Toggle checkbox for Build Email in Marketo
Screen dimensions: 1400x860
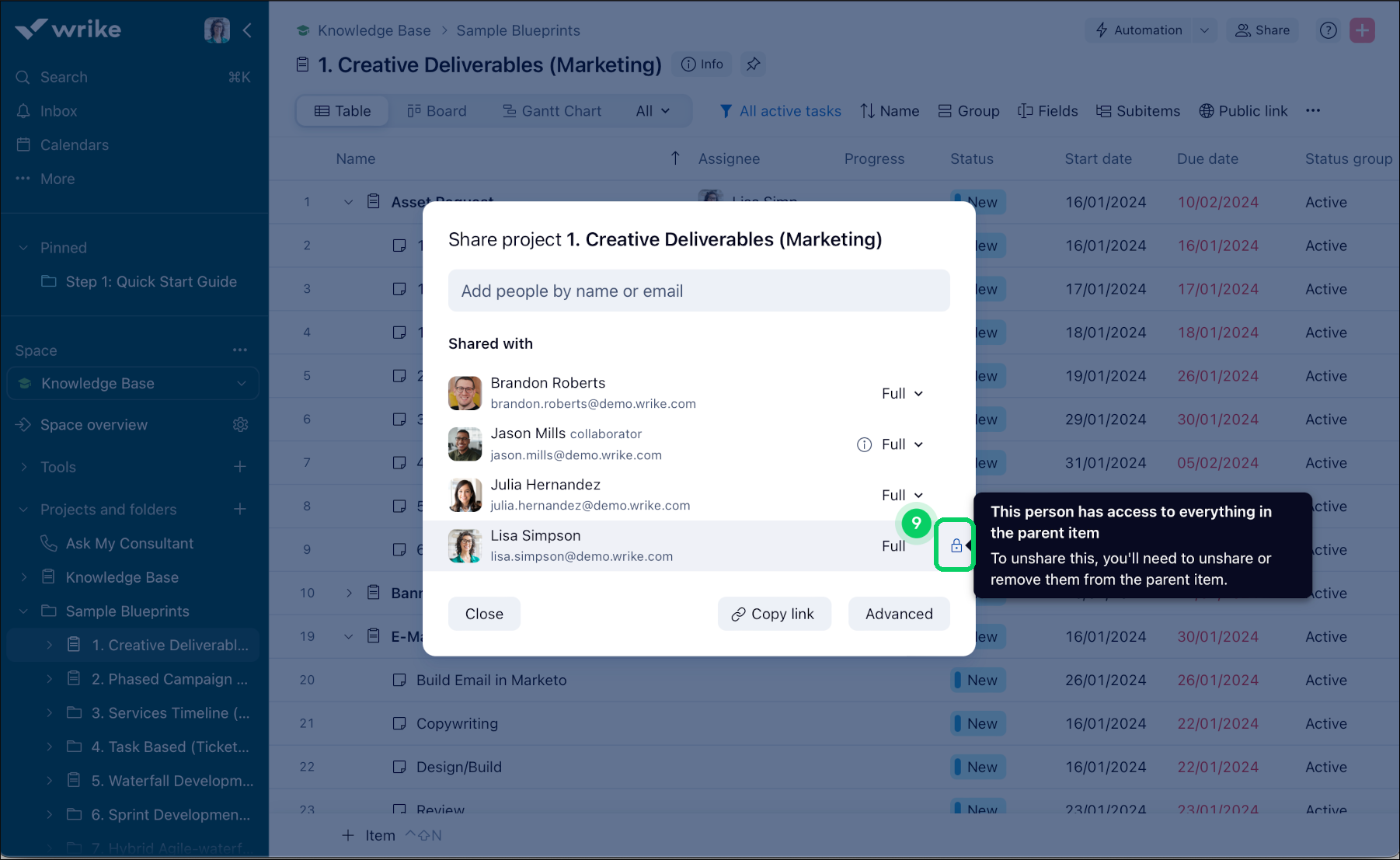pyautogui.click(x=399, y=680)
